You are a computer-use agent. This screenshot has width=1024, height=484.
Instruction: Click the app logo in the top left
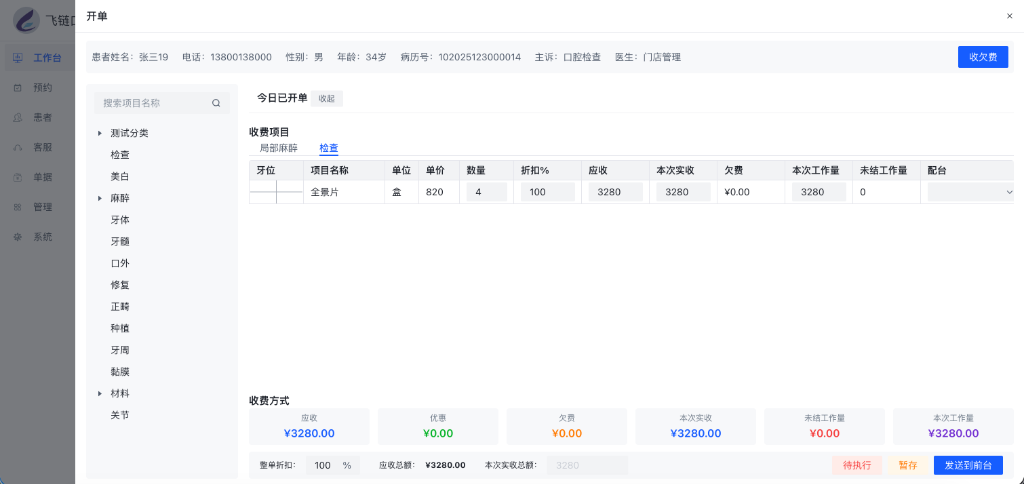pyautogui.click(x=27, y=20)
